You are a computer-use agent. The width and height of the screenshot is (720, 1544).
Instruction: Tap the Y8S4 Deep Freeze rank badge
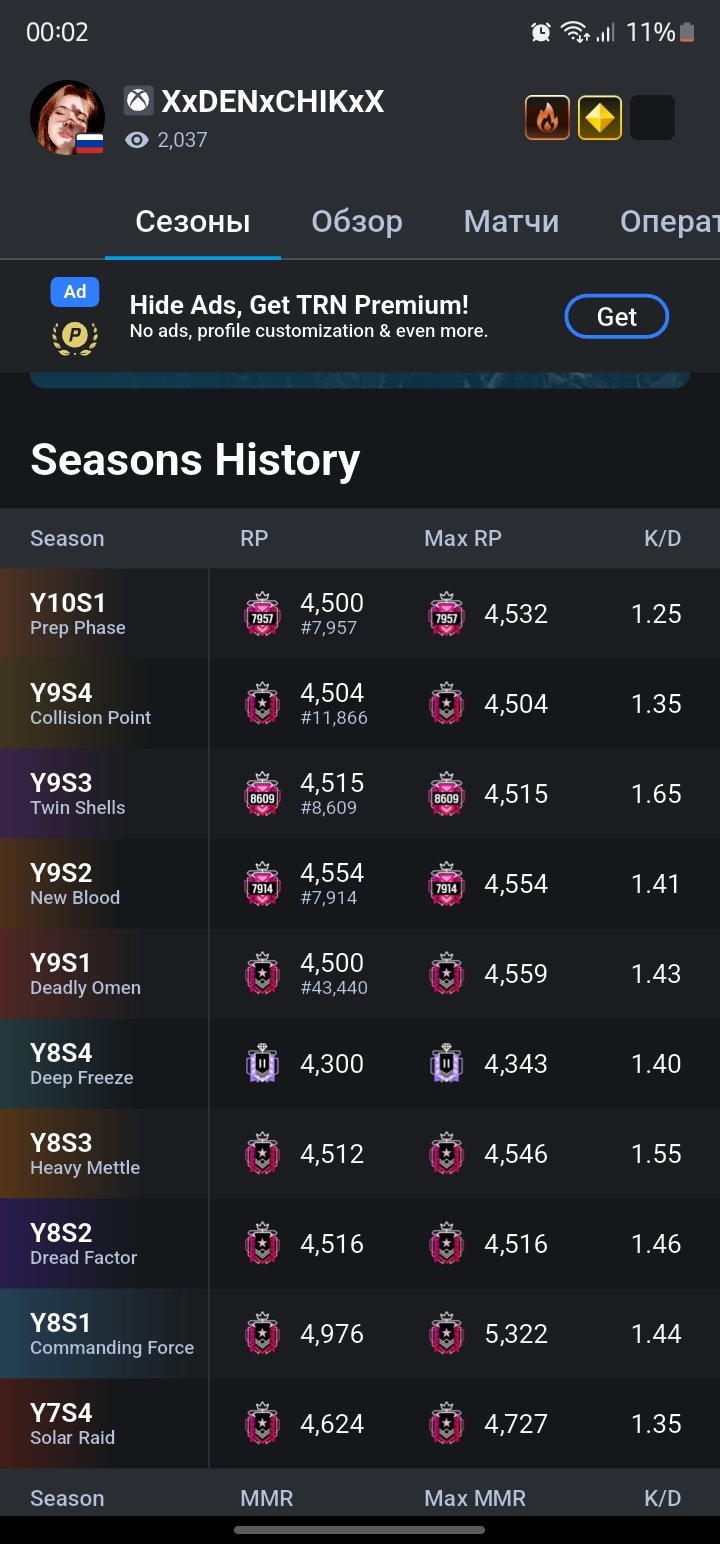tap(263, 1064)
